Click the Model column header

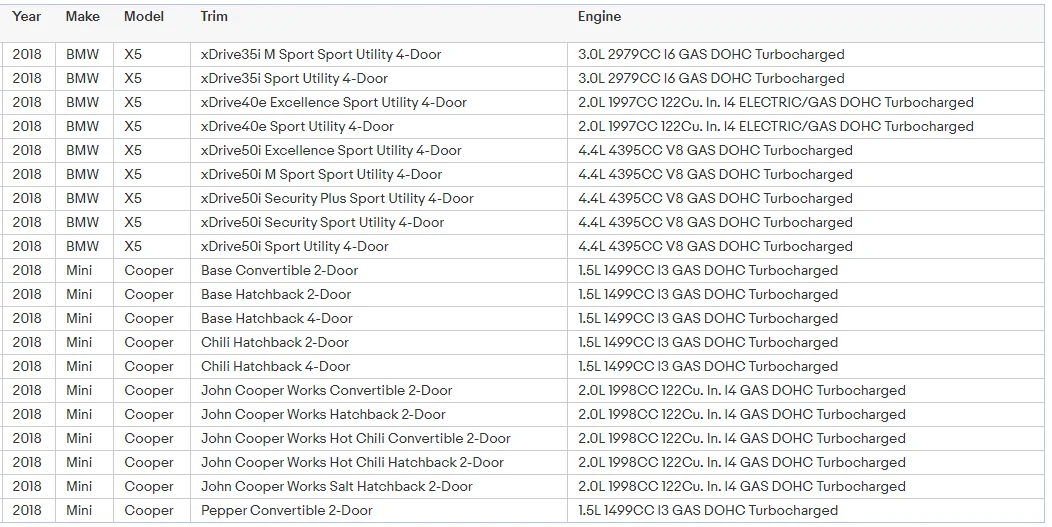144,17
